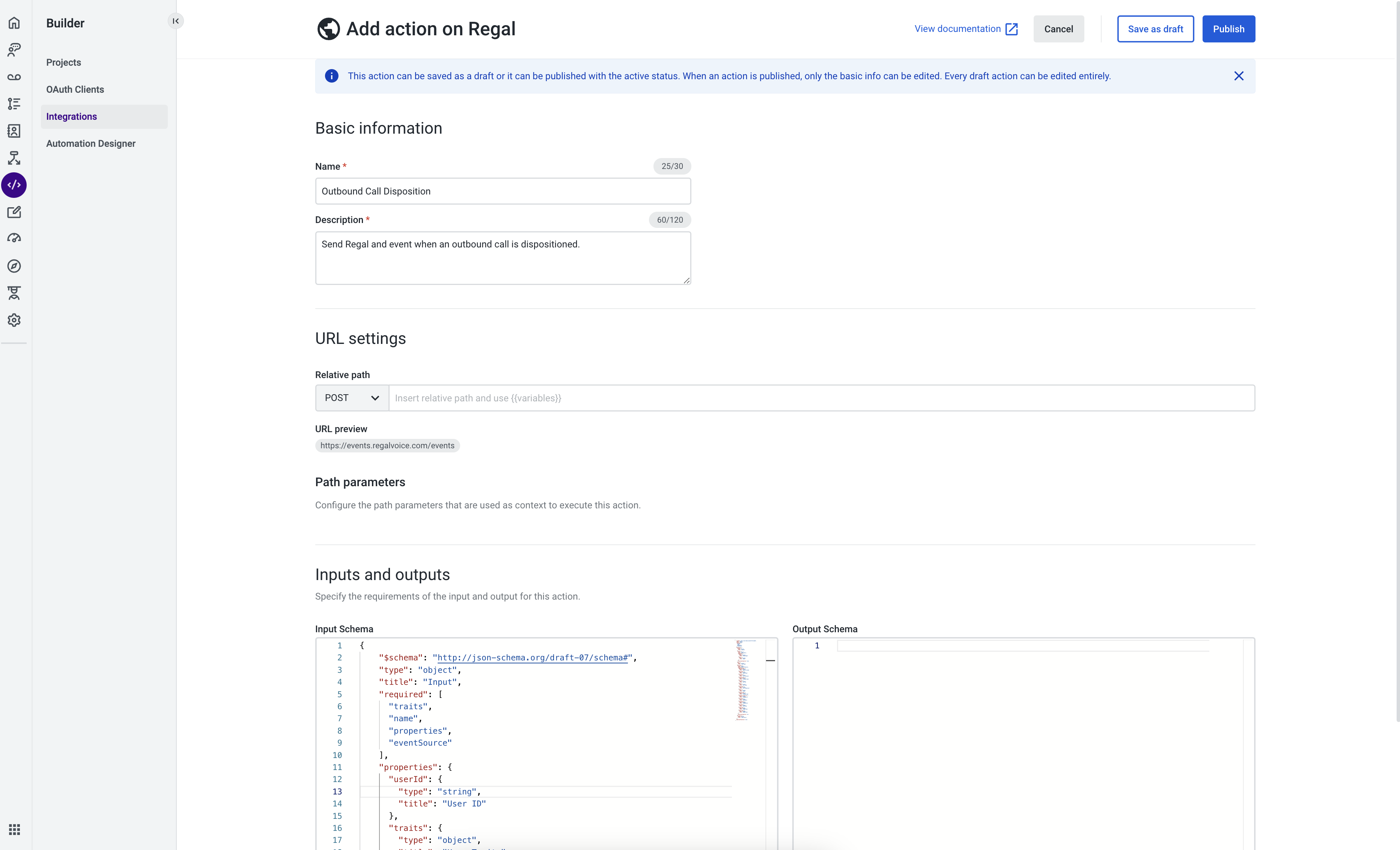Open Automation Designer in Builder menu
1400x850 pixels.
91,143
